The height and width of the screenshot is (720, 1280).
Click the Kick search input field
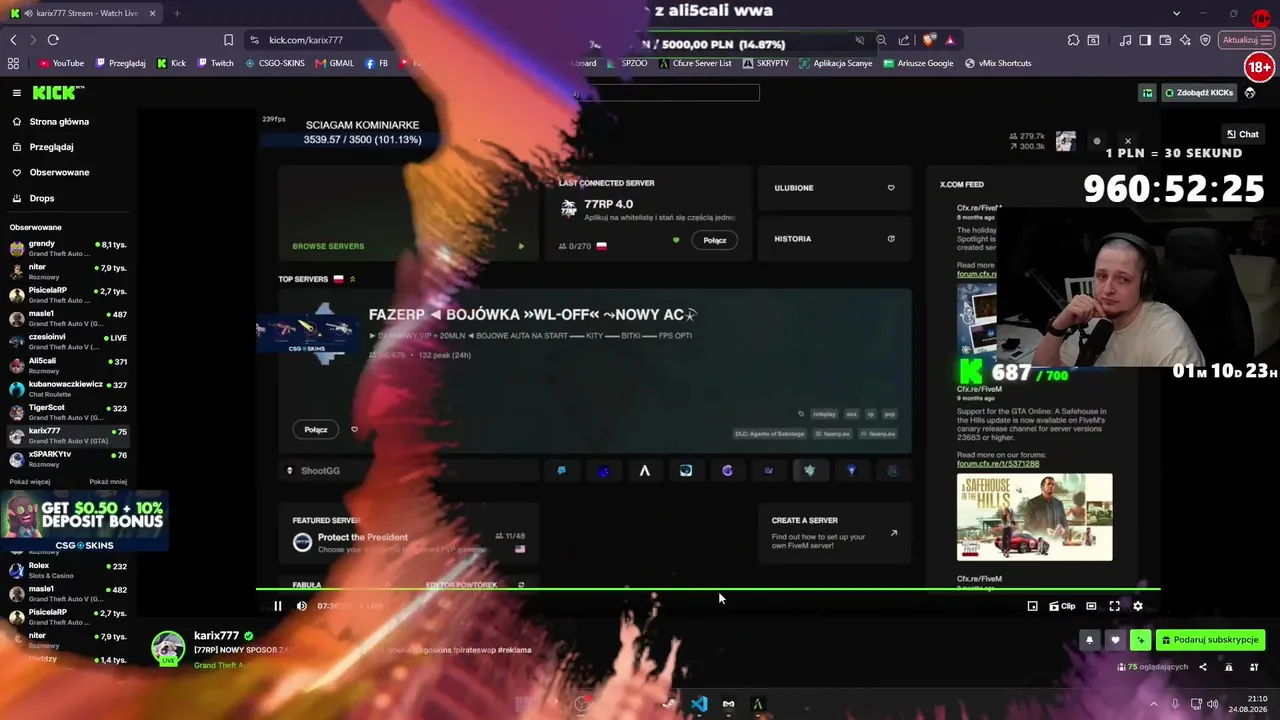[665, 93]
